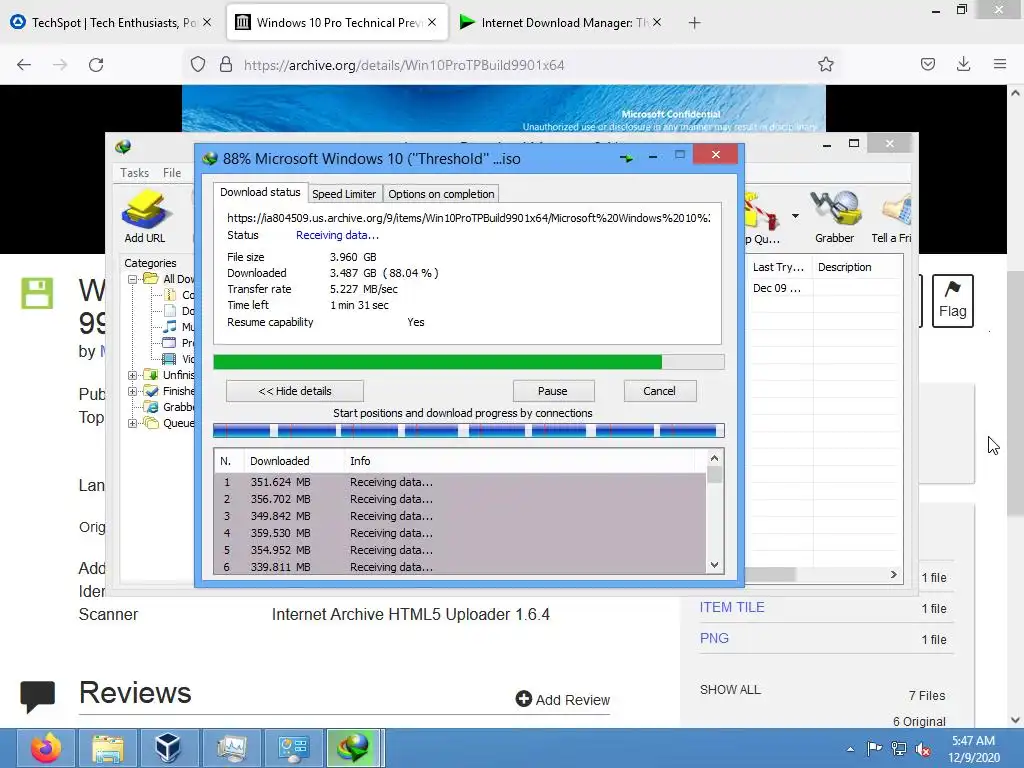Open Firefox from the taskbar

(x=46, y=748)
